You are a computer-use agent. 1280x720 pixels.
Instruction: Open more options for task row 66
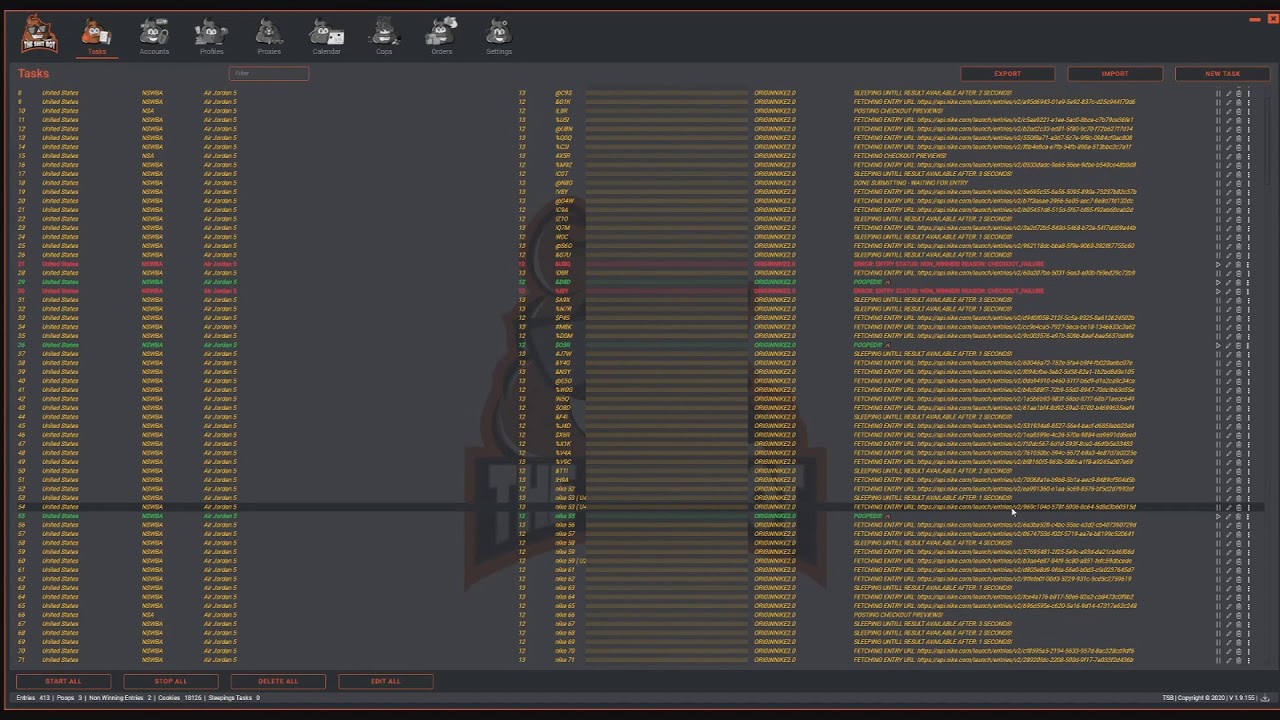(1249, 615)
